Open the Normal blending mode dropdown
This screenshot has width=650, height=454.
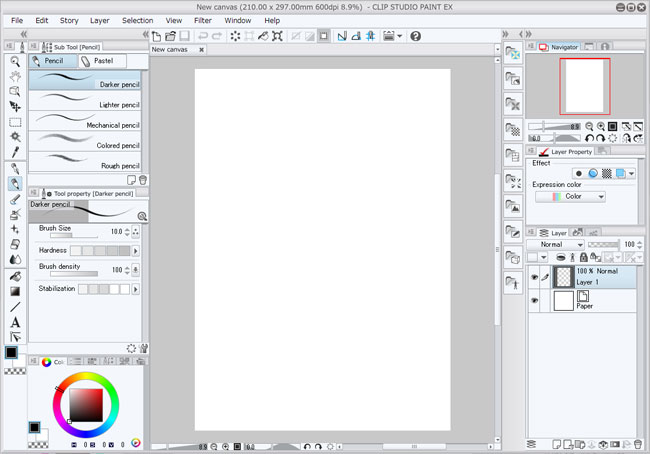(x=556, y=244)
